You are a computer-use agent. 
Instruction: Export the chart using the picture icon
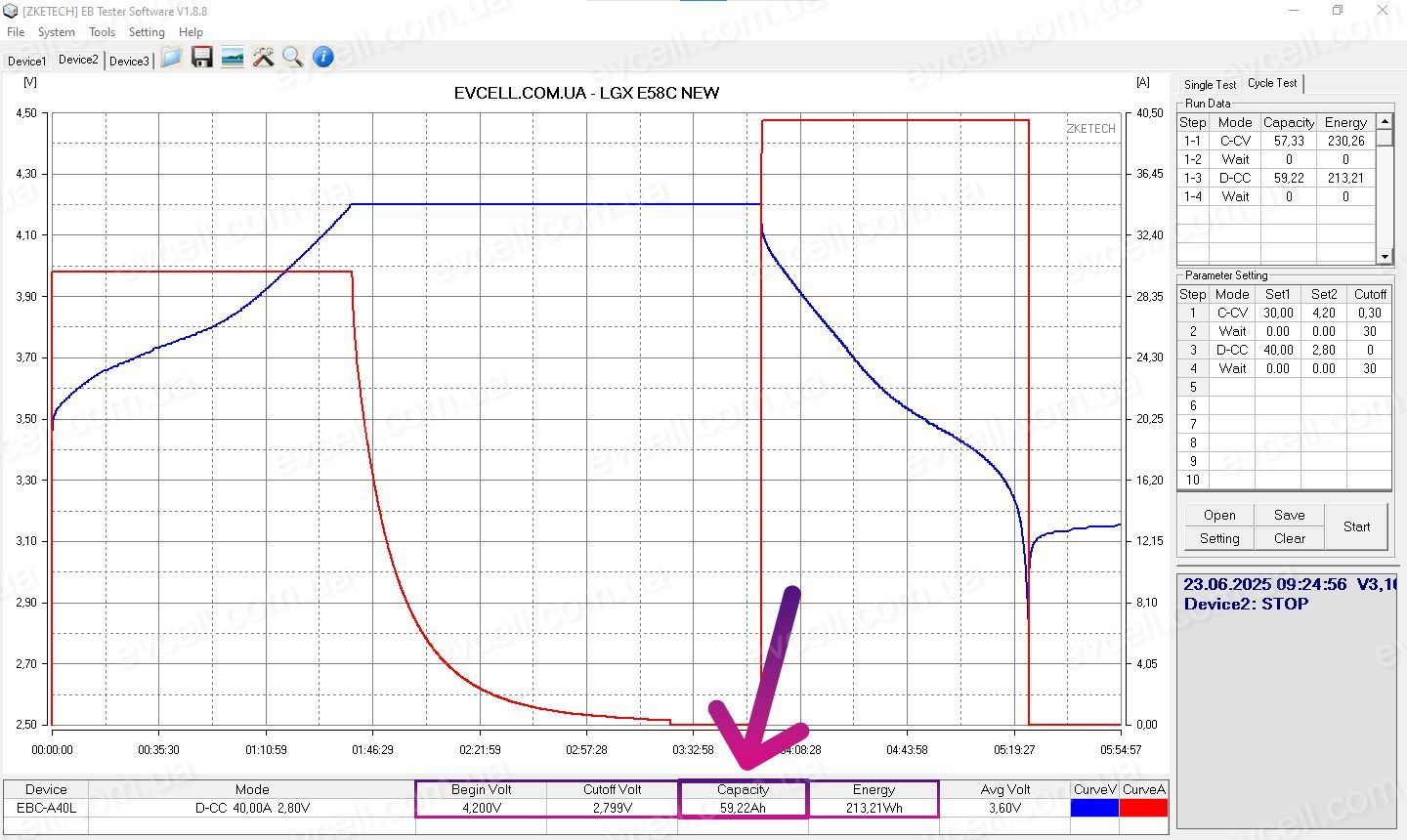pos(233,58)
